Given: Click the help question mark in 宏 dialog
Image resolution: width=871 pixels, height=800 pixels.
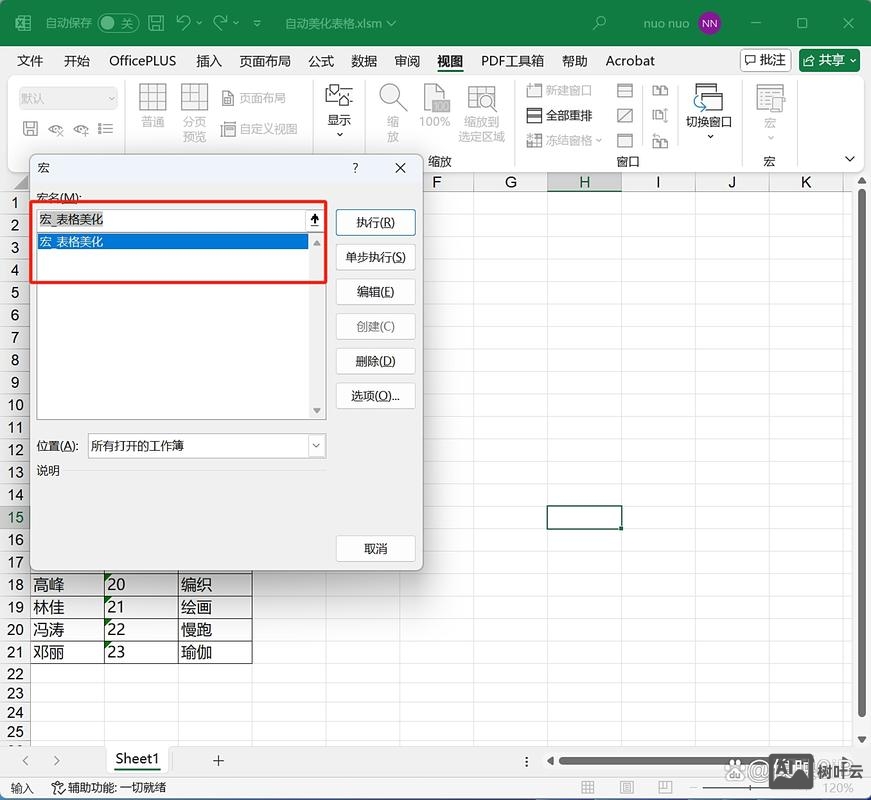Looking at the screenshot, I should 355,169.
